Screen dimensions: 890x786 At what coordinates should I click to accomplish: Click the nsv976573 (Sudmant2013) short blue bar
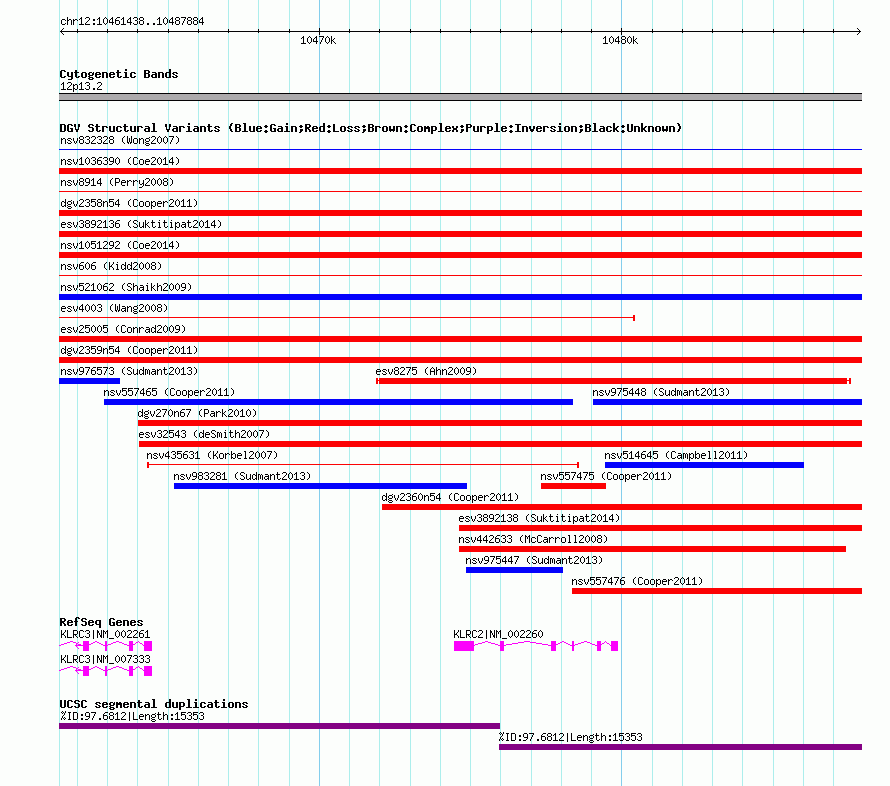coord(89,381)
